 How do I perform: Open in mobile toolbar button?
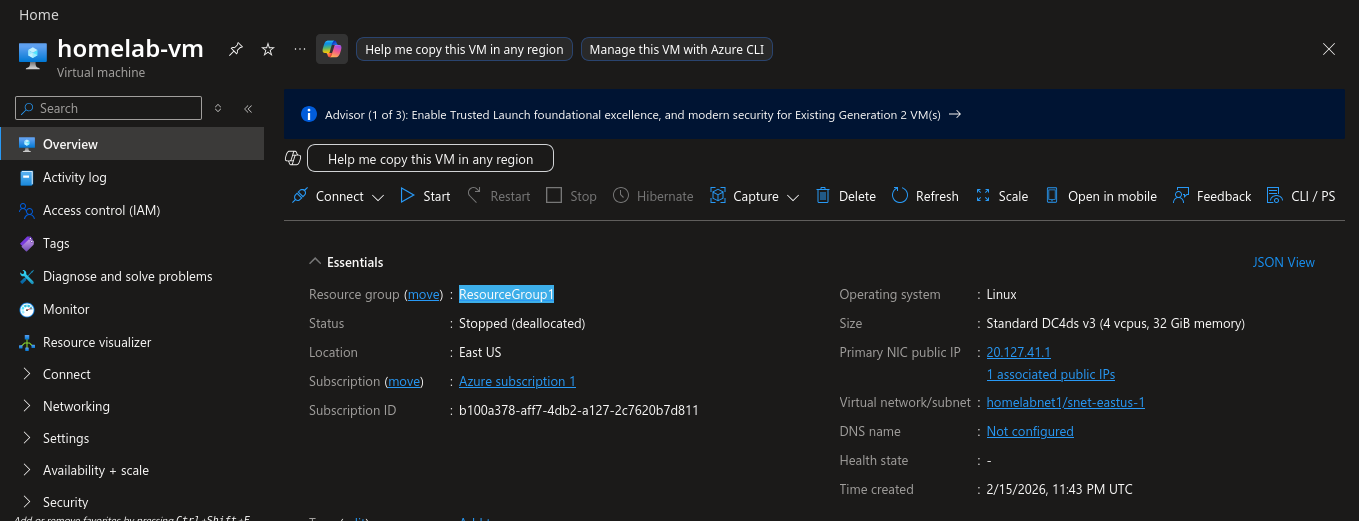point(1101,196)
